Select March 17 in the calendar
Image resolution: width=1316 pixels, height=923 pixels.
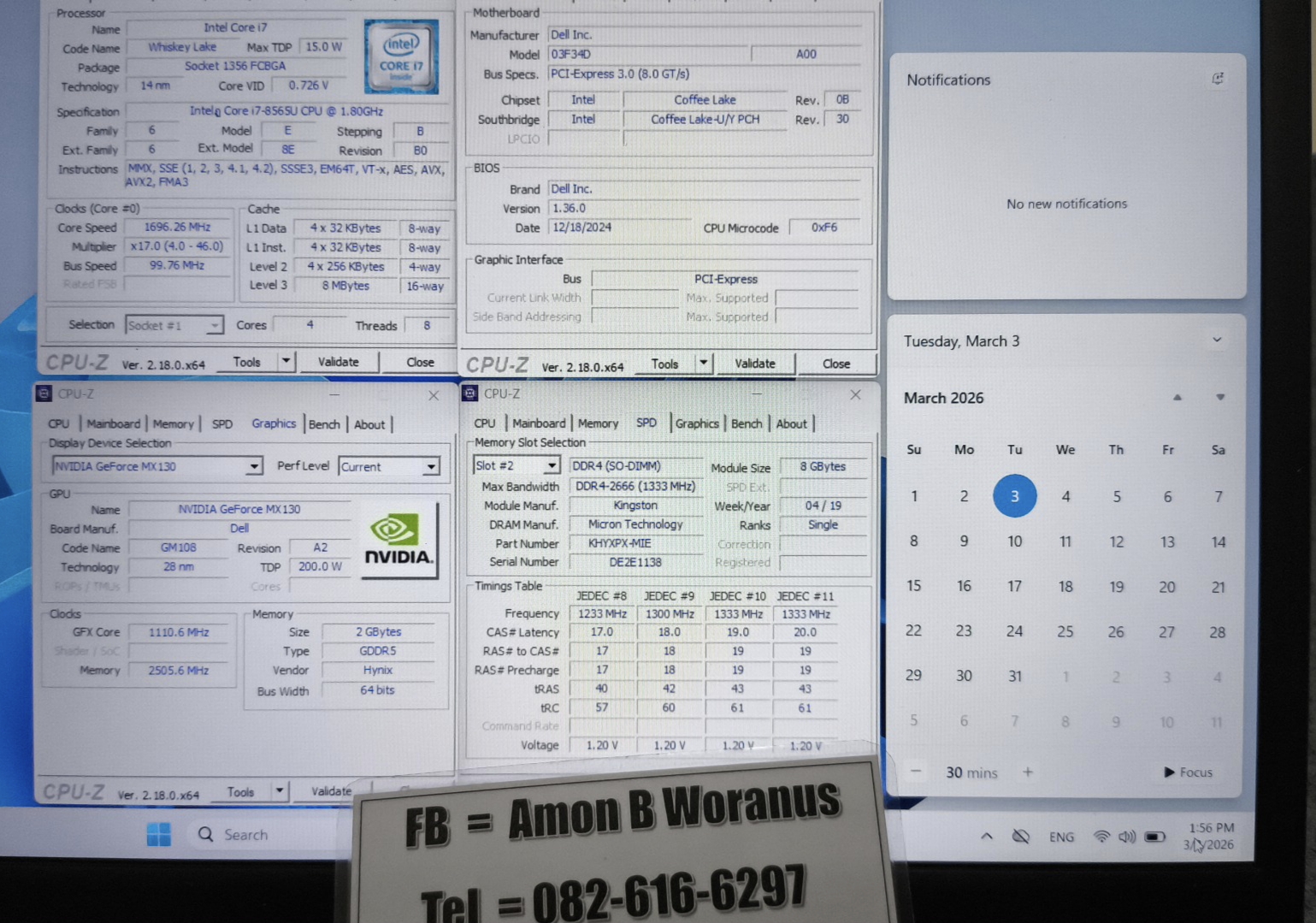(x=1014, y=587)
